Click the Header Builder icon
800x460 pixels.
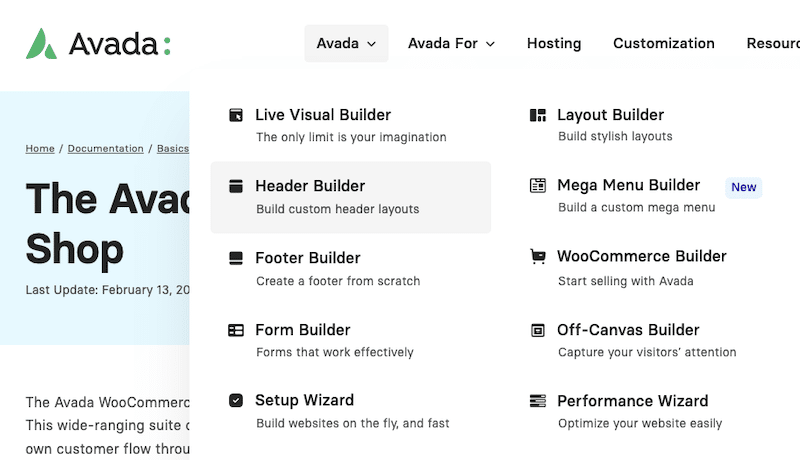pyautogui.click(x=236, y=186)
